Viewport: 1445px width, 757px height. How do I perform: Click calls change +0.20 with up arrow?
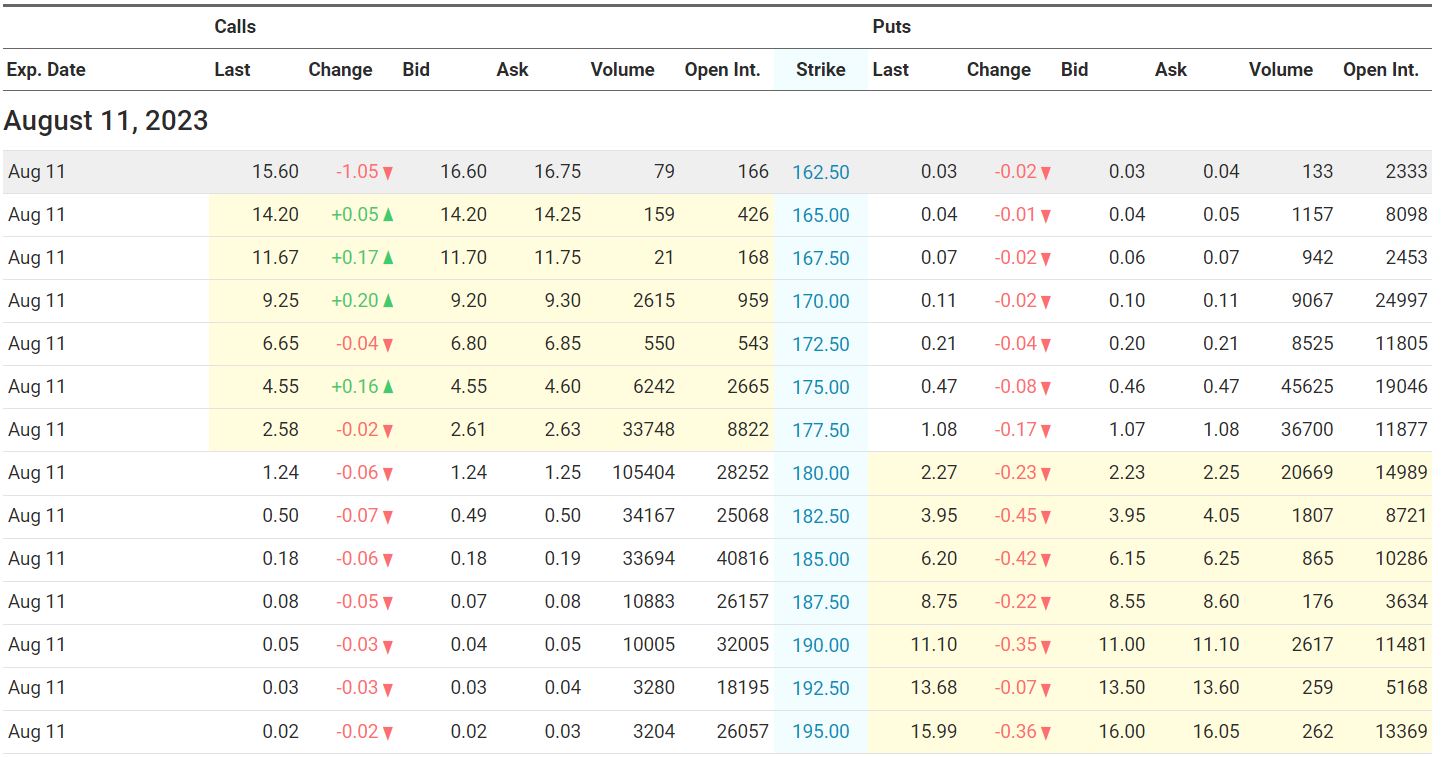pos(363,301)
